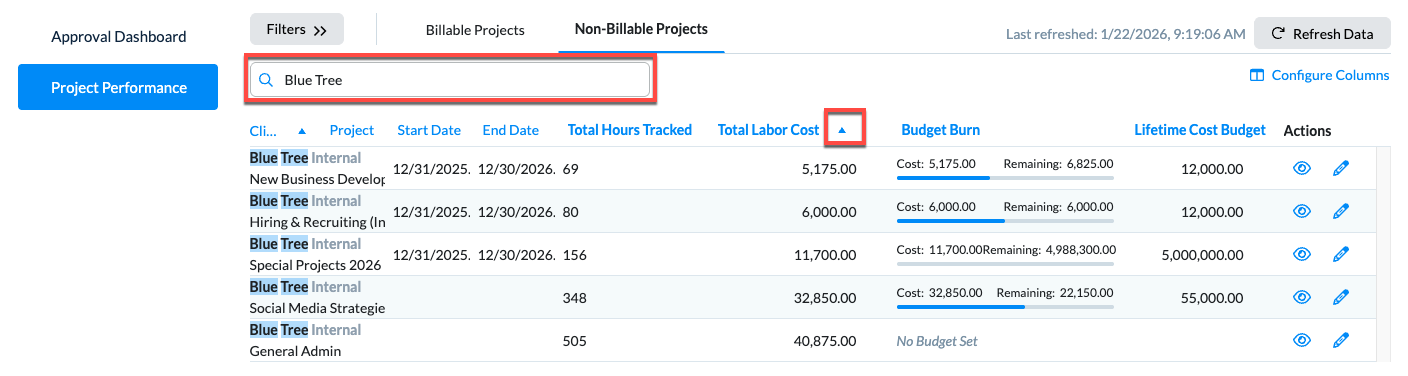This screenshot has width=1408, height=376.
Task: Click the Social Media Strategies project name
Action: click(x=317, y=308)
